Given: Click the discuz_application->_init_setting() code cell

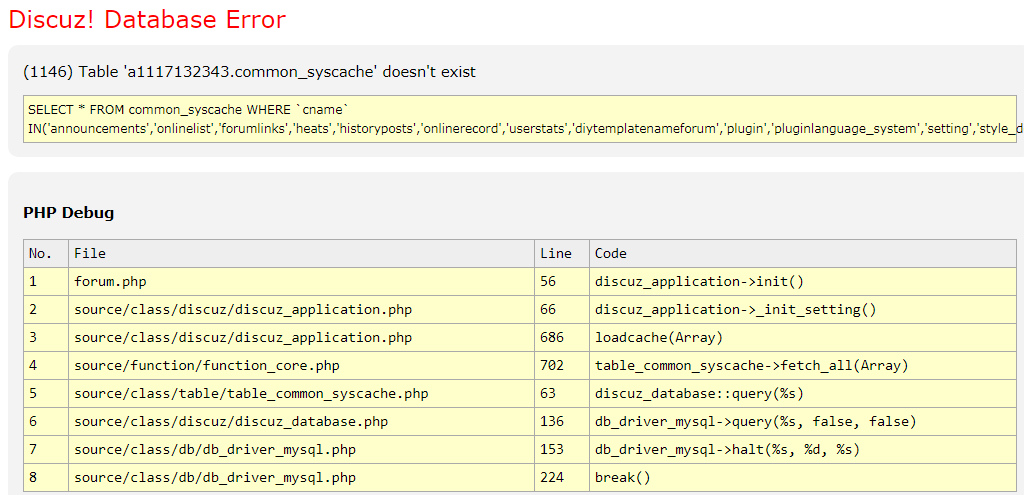Looking at the screenshot, I should (x=803, y=310).
